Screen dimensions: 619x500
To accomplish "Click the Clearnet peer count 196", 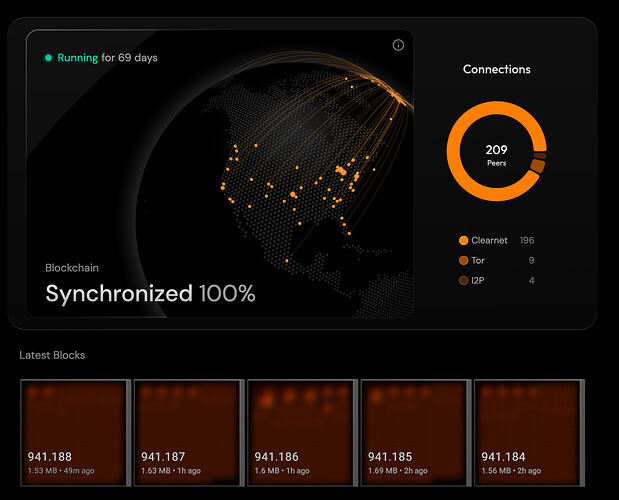I will [527, 240].
